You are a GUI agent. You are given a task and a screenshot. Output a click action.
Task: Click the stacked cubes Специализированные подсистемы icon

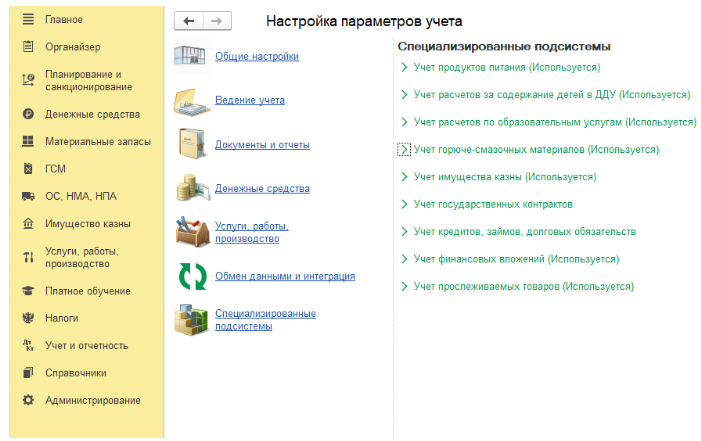(x=191, y=319)
